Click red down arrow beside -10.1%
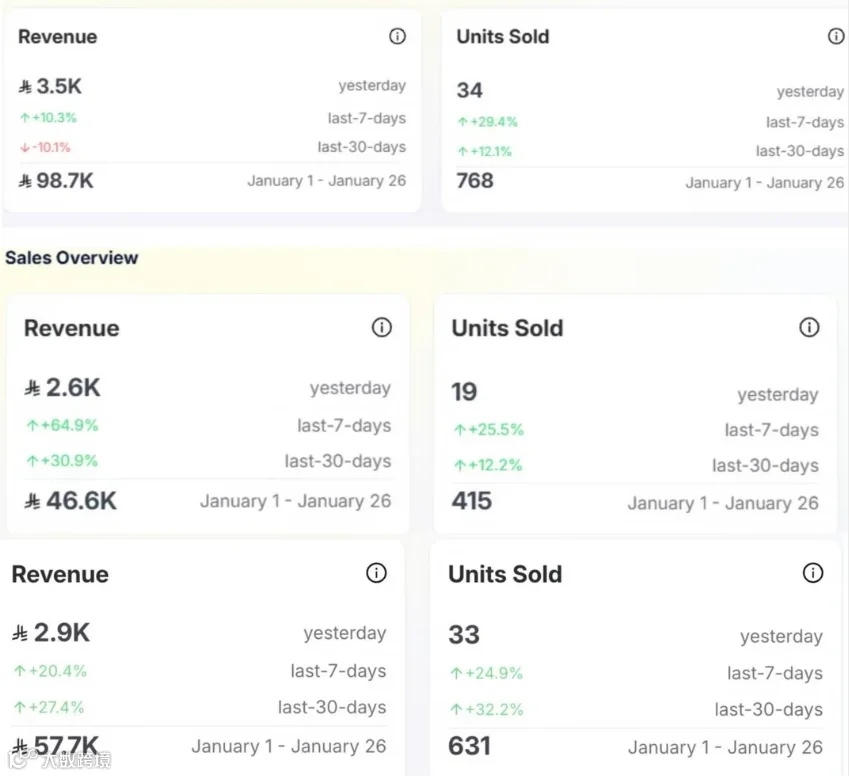849x776 pixels. 24,147
